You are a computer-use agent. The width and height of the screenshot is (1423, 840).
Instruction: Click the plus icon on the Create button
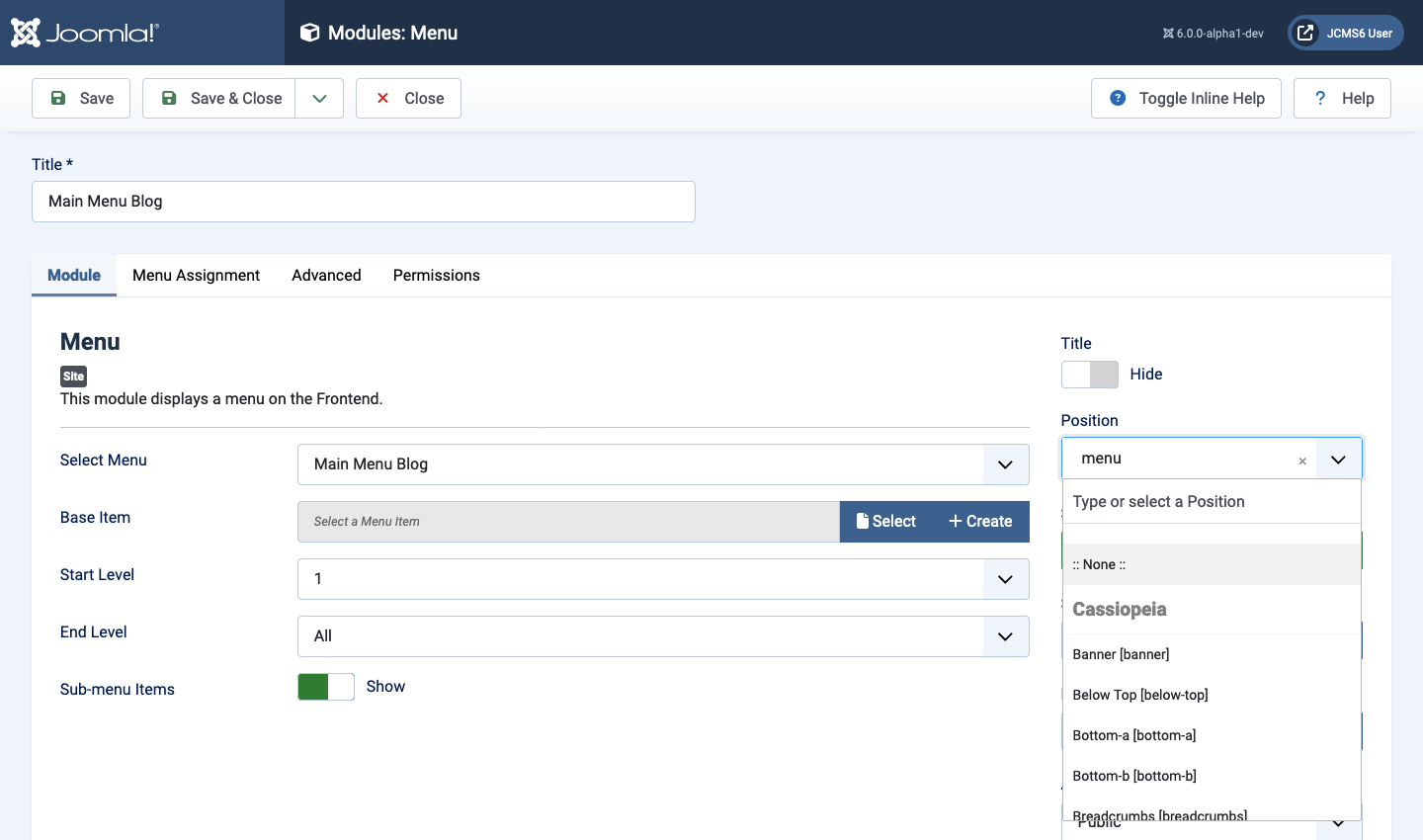[956, 521]
